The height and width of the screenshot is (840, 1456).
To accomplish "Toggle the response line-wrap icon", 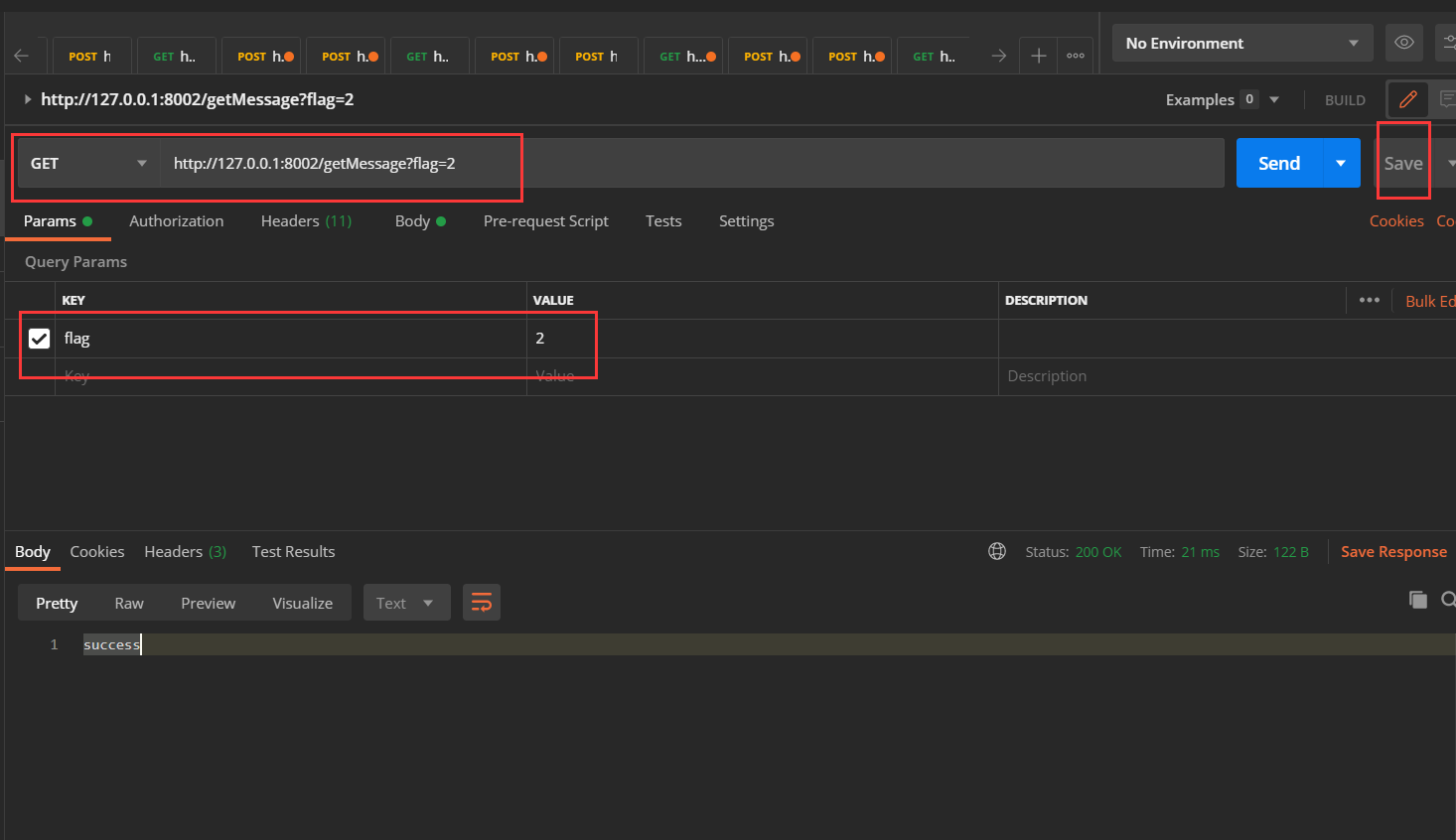I will [x=482, y=603].
